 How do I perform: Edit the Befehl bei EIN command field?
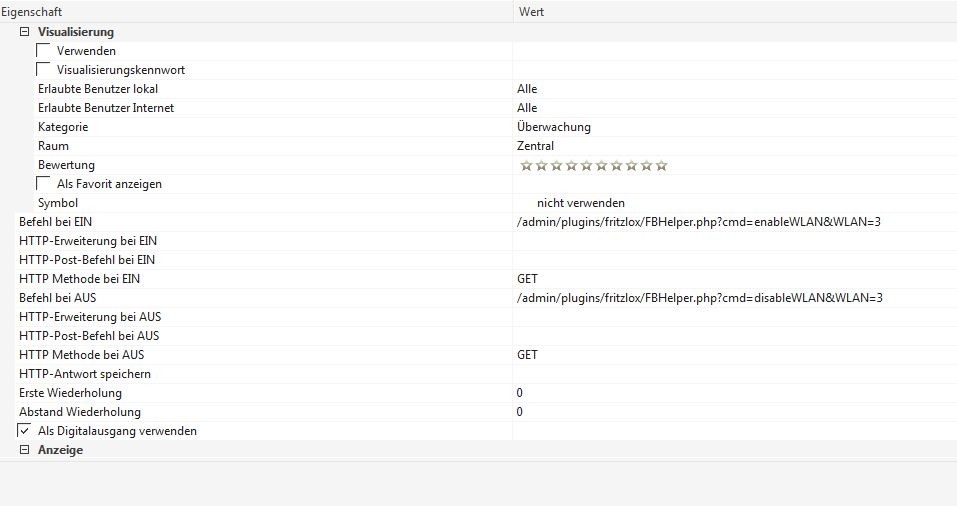[698, 222]
